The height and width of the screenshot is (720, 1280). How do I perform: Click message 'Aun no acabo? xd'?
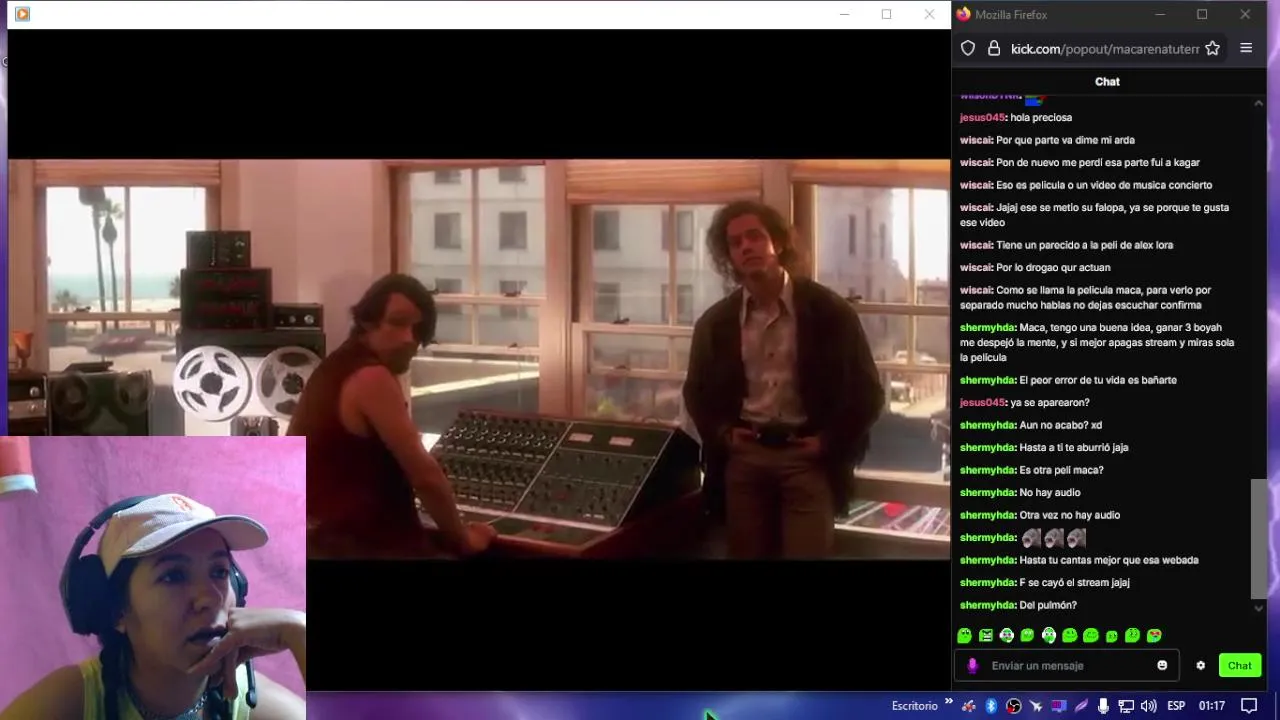tap(1060, 425)
